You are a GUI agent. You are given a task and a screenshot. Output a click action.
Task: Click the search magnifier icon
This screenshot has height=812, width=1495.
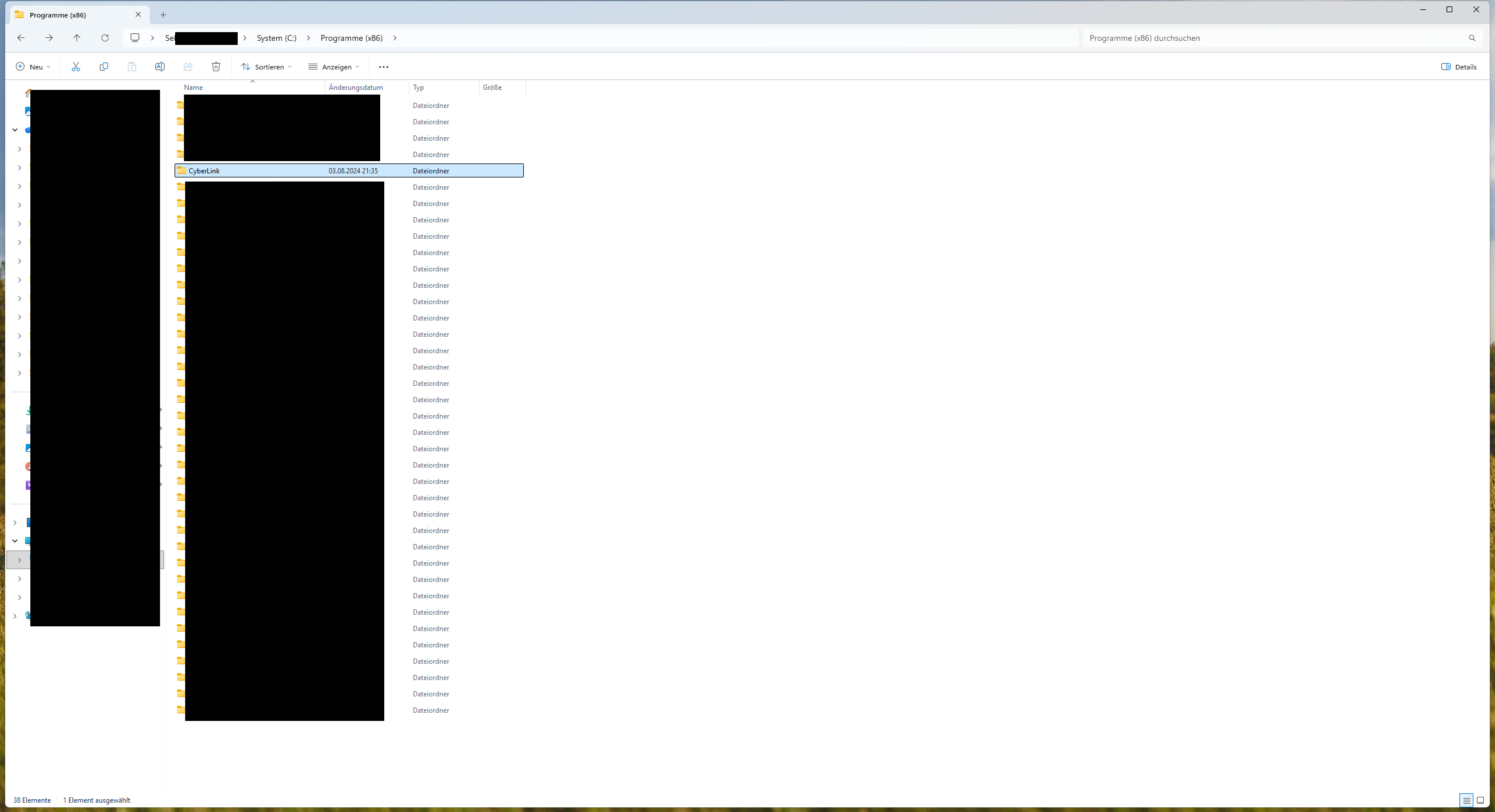point(1472,38)
